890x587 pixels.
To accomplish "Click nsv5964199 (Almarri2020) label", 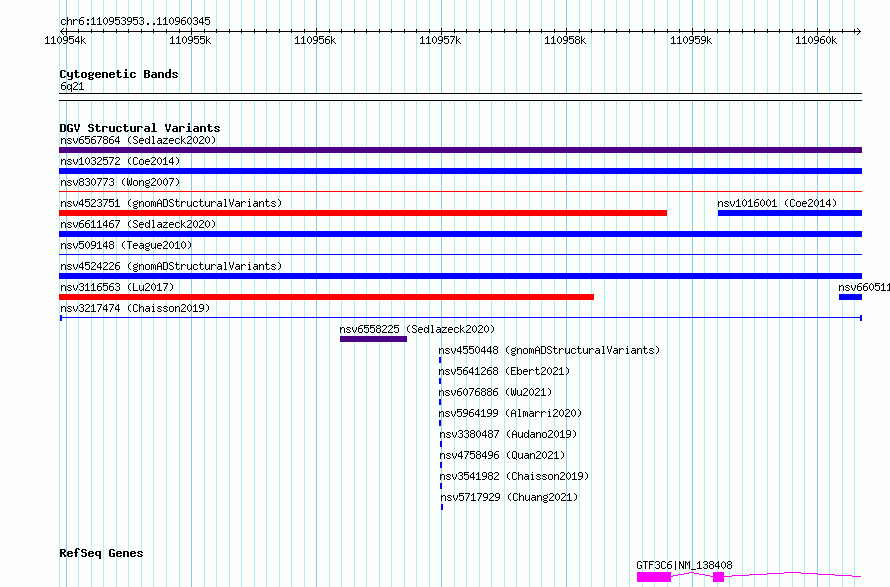I will click(x=510, y=413).
